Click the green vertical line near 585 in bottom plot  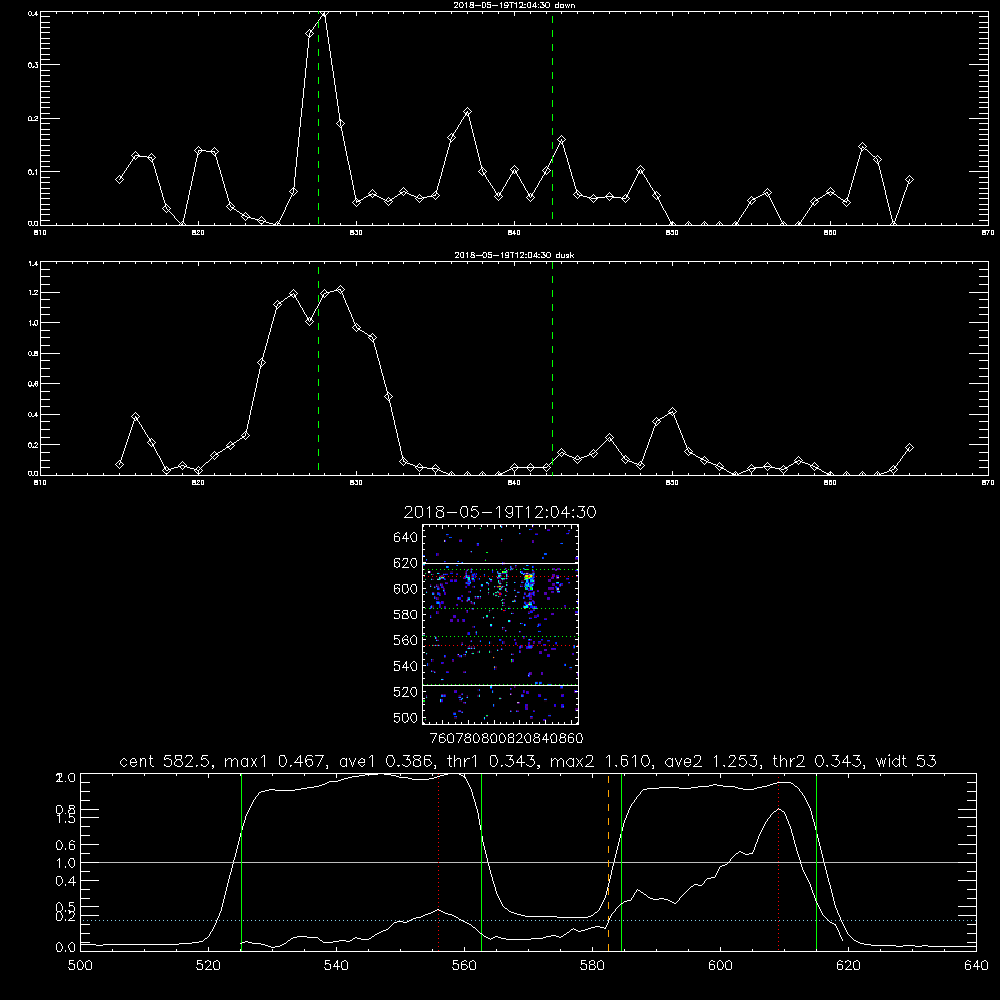[621, 862]
